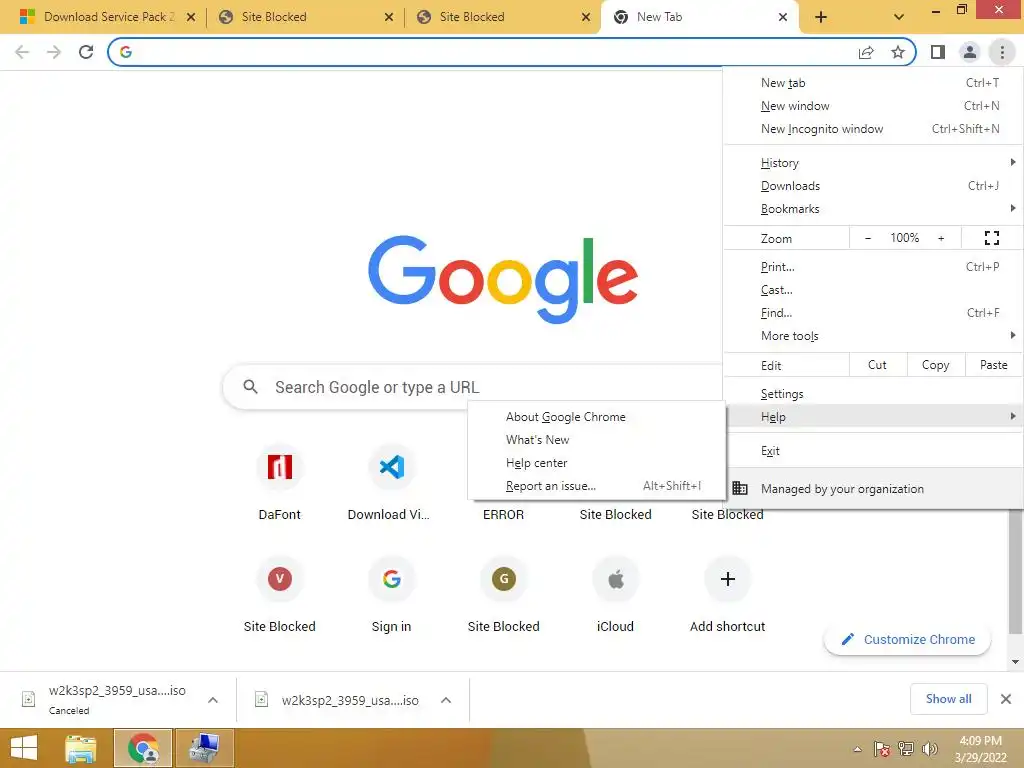The image size is (1024, 768).
Task: Select New window menu item
Action: click(873, 106)
